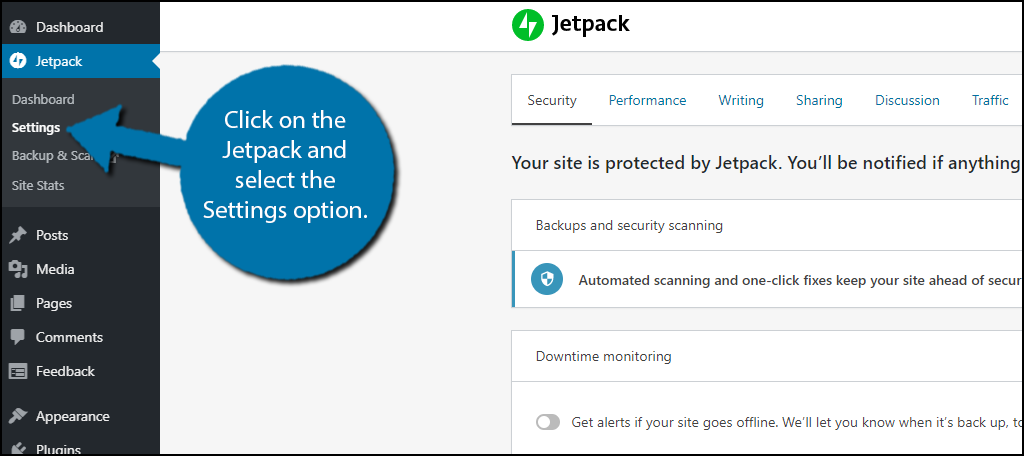The width and height of the screenshot is (1024, 456).
Task: Open the Plugins menu item
Action: click(x=58, y=448)
